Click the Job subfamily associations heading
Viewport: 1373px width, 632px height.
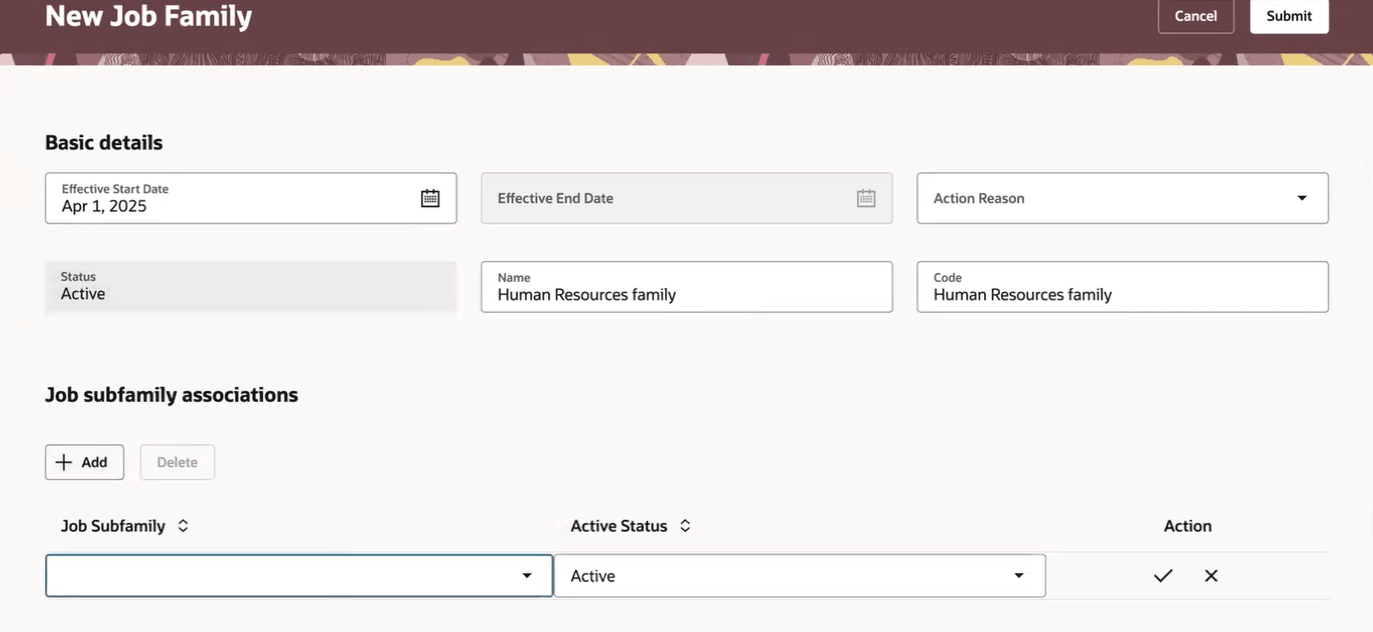172,395
